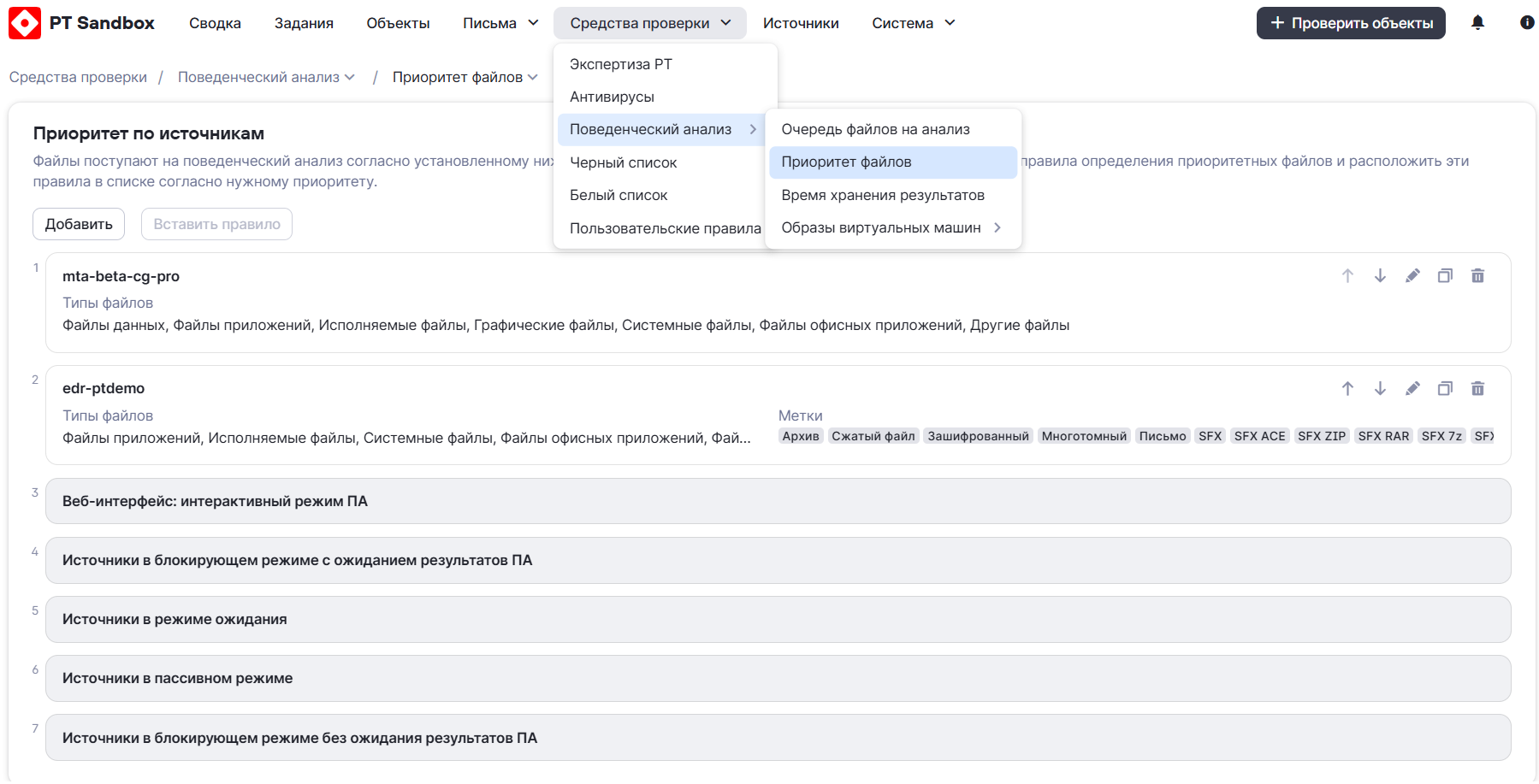Click the PT Sandbox logo icon
This screenshot has width=1539, height=784.
coord(25,23)
